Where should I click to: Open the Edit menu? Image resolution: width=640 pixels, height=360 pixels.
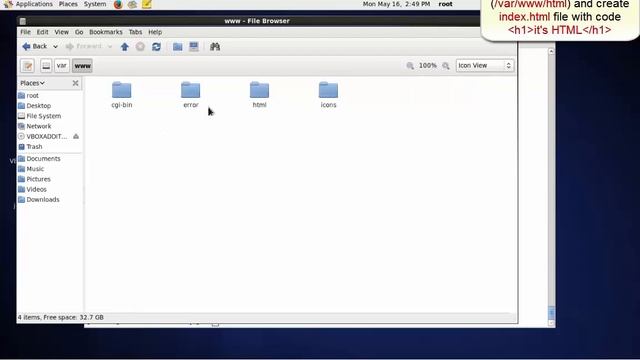tap(42, 32)
